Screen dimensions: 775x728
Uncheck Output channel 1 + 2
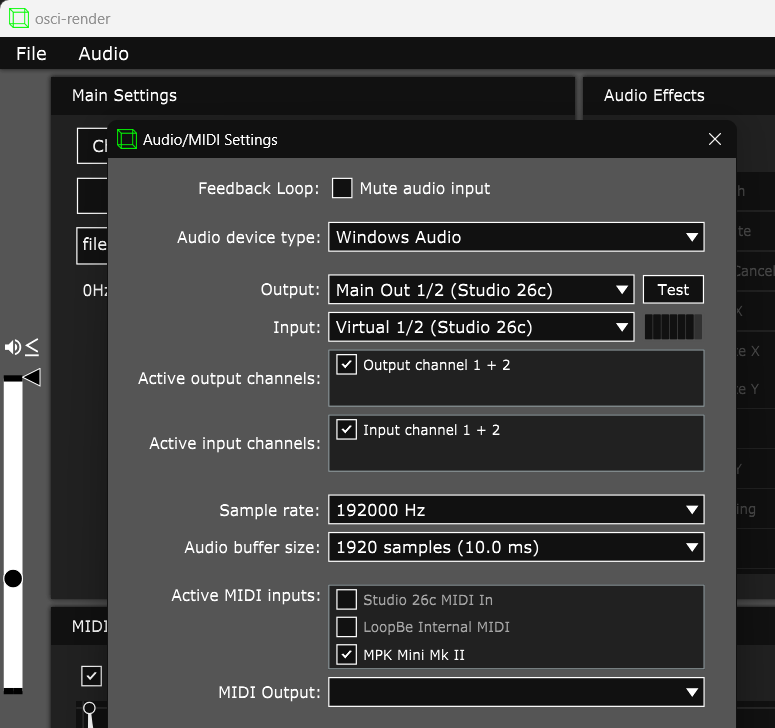pos(346,365)
